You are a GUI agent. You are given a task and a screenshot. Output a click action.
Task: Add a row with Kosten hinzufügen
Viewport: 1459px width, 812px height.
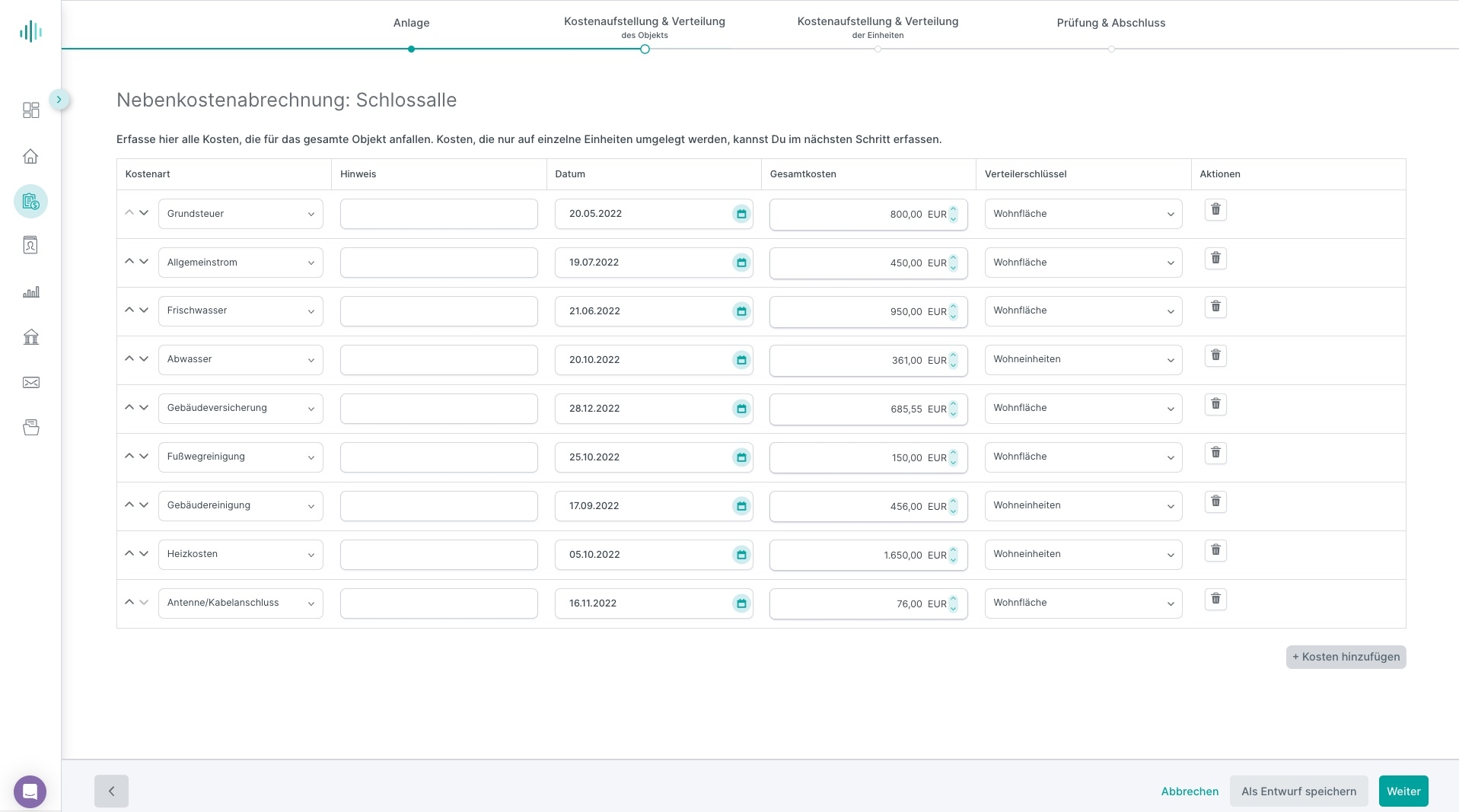(1346, 657)
